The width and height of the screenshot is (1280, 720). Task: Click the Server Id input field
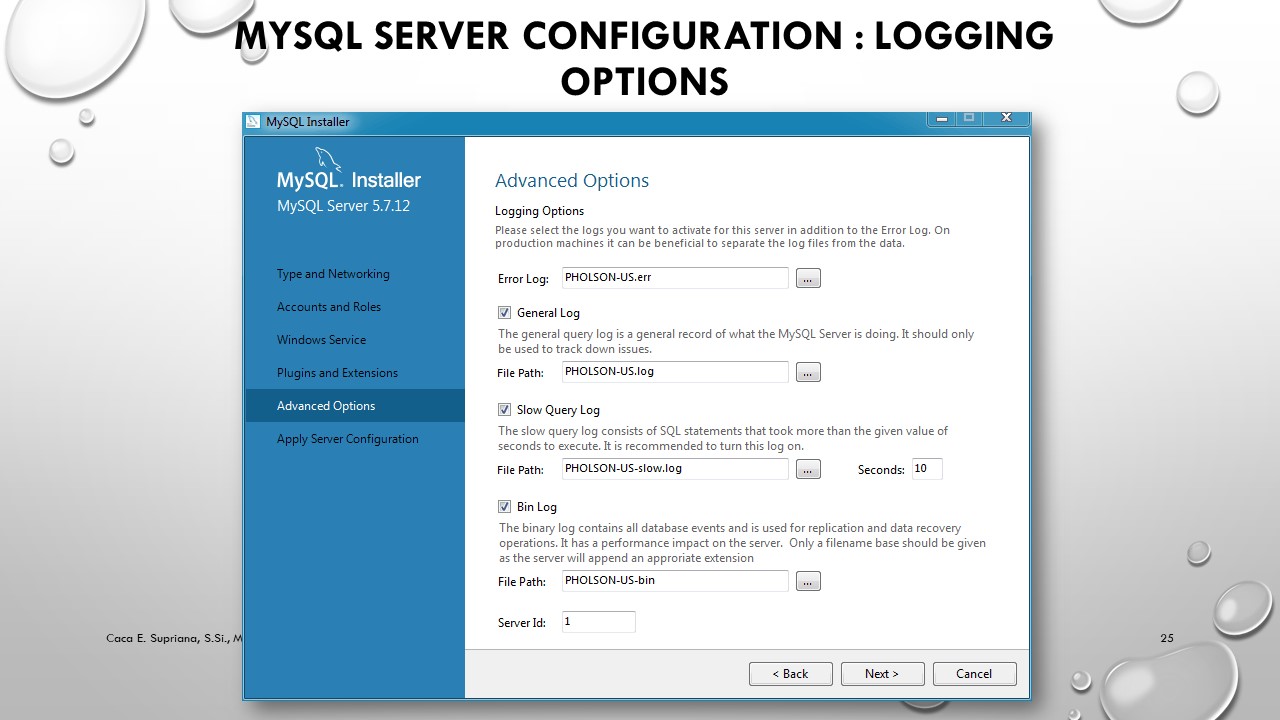coord(599,622)
